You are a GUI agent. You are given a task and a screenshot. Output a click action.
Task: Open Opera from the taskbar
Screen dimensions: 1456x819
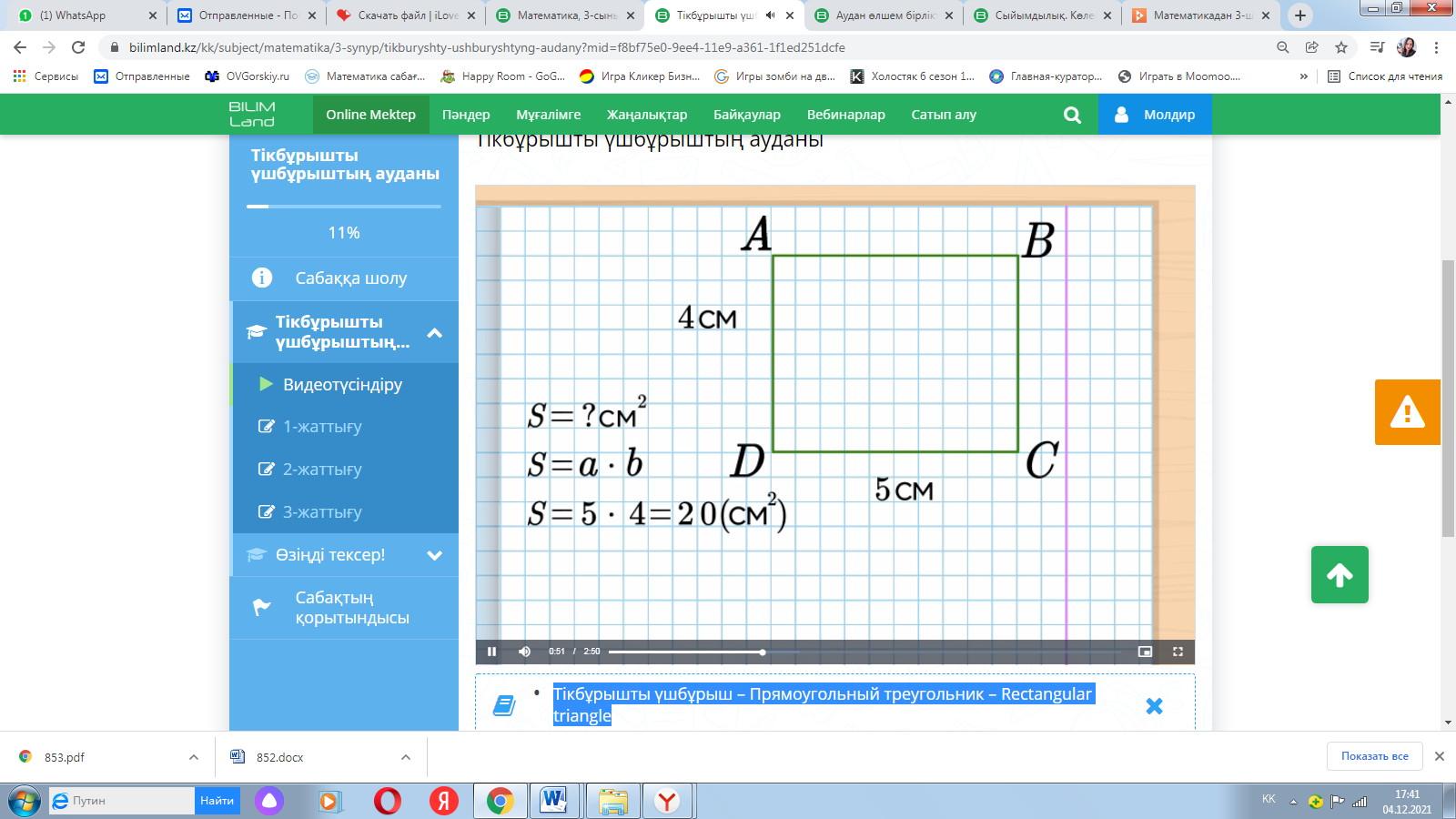[388, 801]
